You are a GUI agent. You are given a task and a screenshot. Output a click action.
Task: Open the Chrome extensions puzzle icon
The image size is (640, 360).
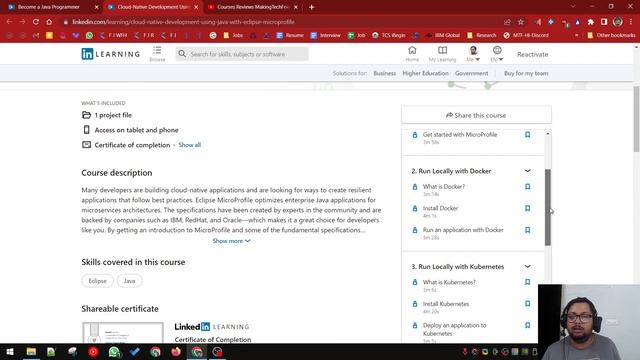591,22
